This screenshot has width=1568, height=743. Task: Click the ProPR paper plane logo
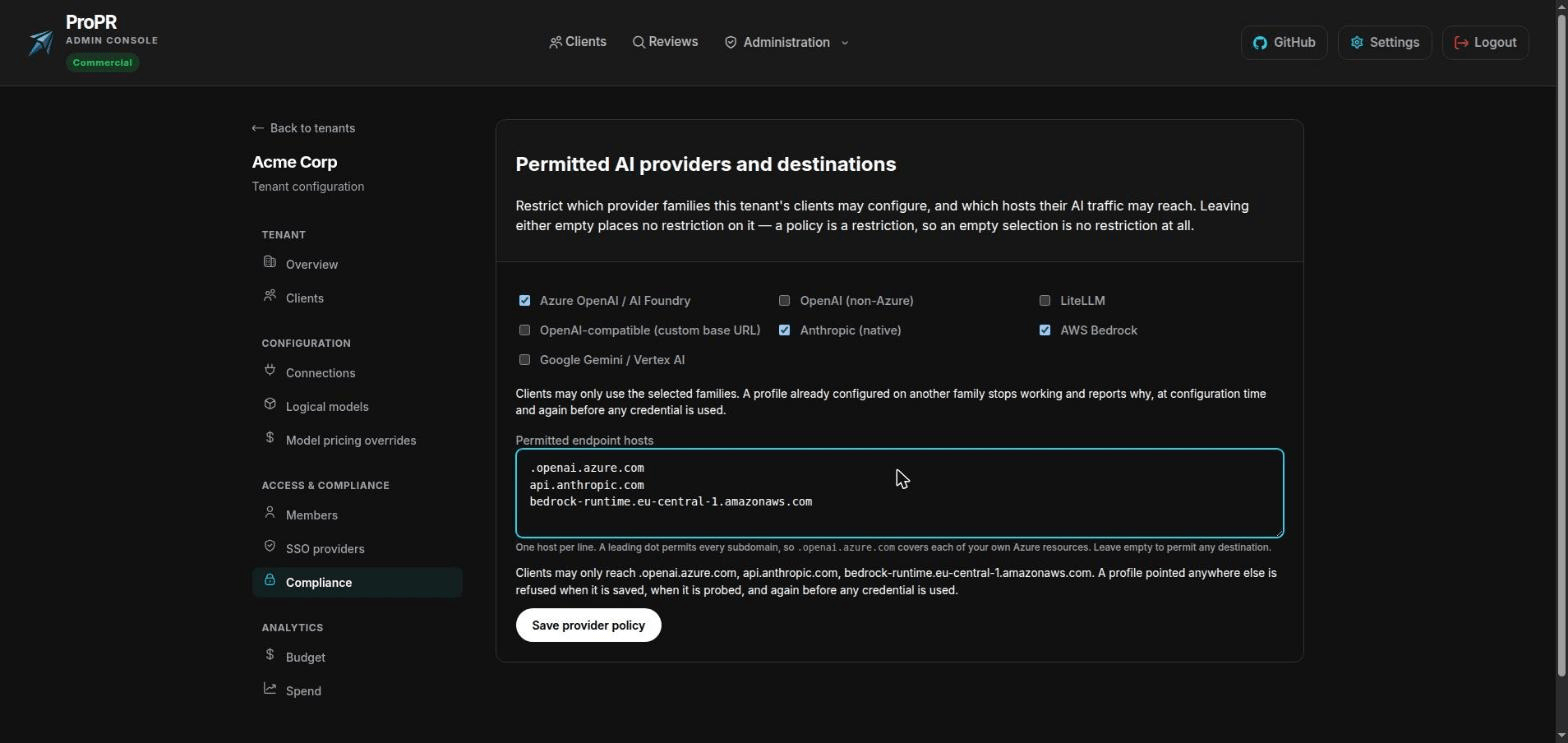(x=41, y=42)
